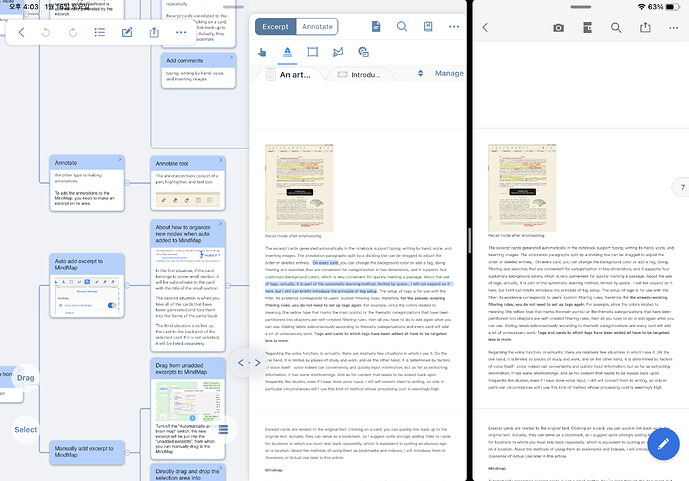Select the hand pointer tool
This screenshot has width=689, height=481.
[x=262, y=52]
